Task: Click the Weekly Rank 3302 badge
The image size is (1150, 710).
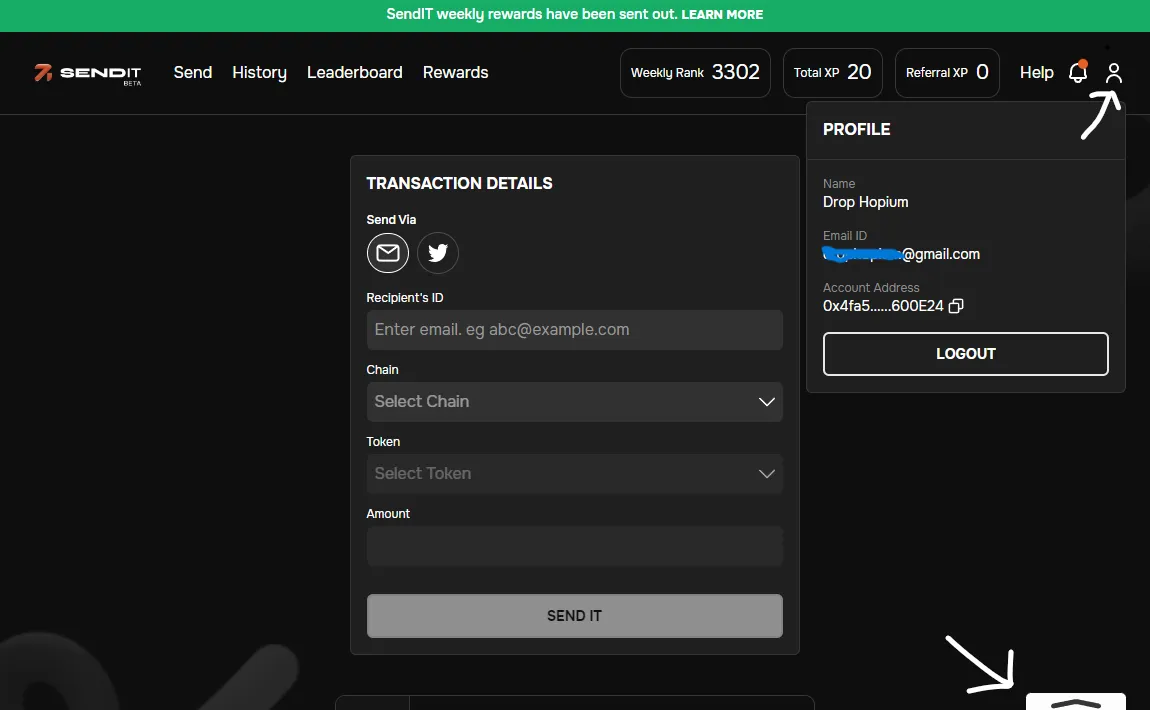Action: (695, 73)
